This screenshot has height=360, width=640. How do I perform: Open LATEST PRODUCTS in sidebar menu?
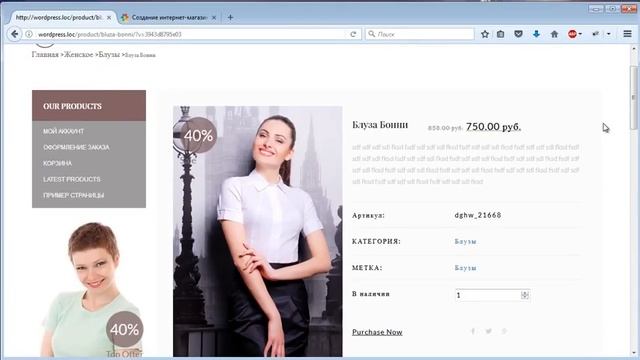coord(72,179)
